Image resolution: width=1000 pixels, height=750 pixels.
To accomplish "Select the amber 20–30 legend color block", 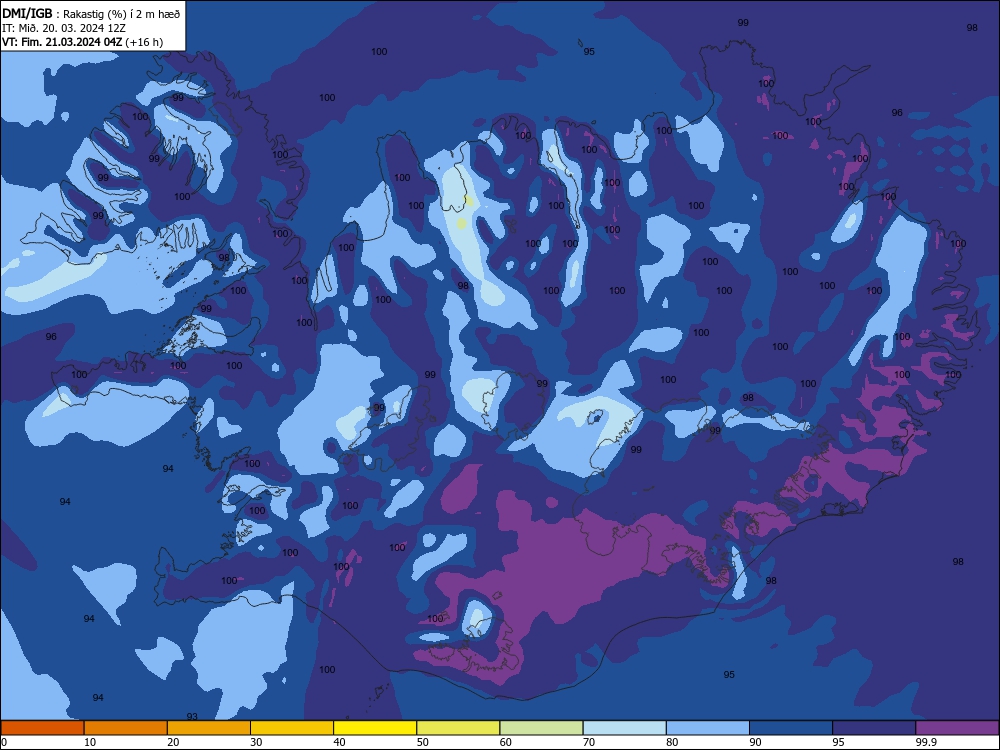I will point(209,728).
